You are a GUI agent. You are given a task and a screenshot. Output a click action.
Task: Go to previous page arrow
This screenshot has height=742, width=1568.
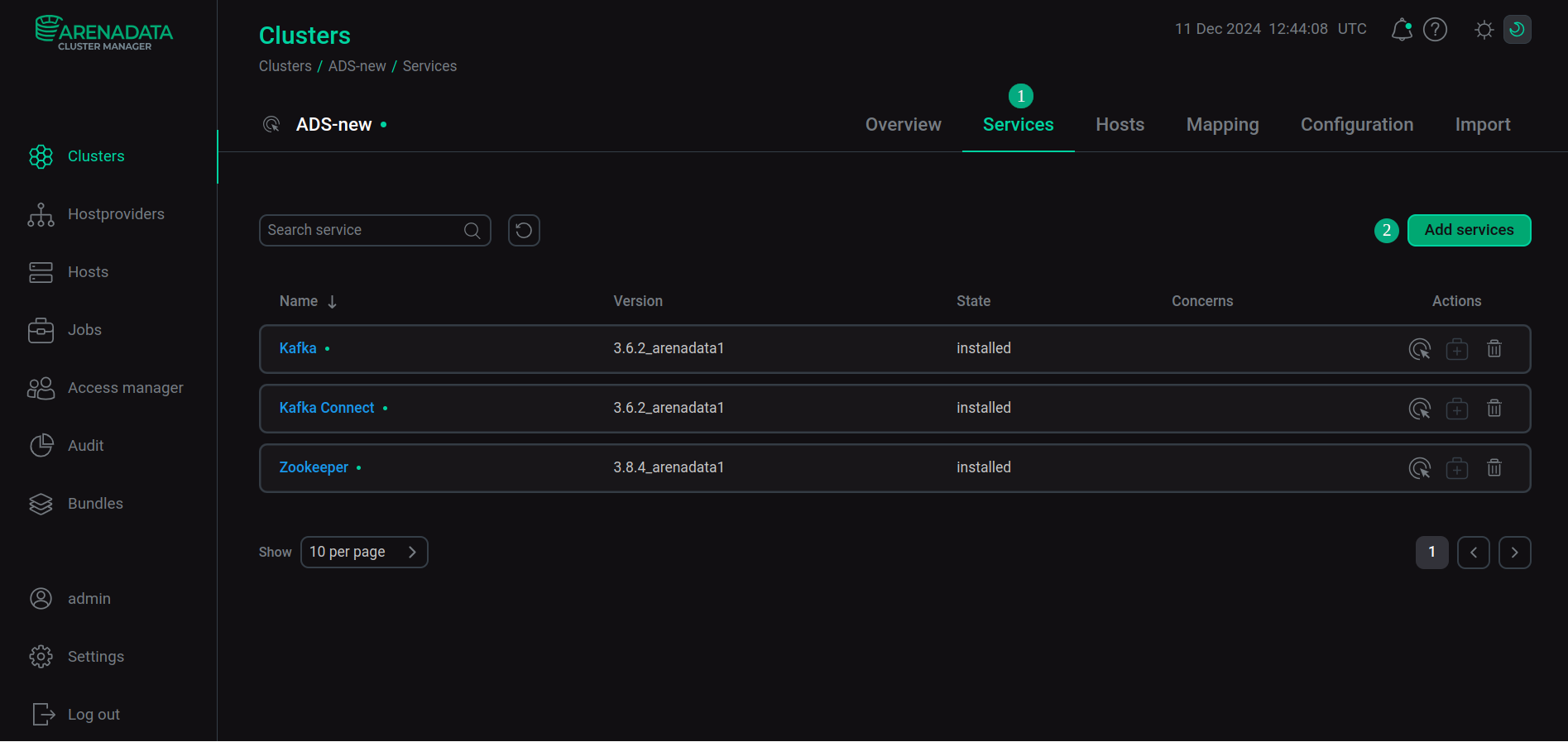coord(1473,553)
